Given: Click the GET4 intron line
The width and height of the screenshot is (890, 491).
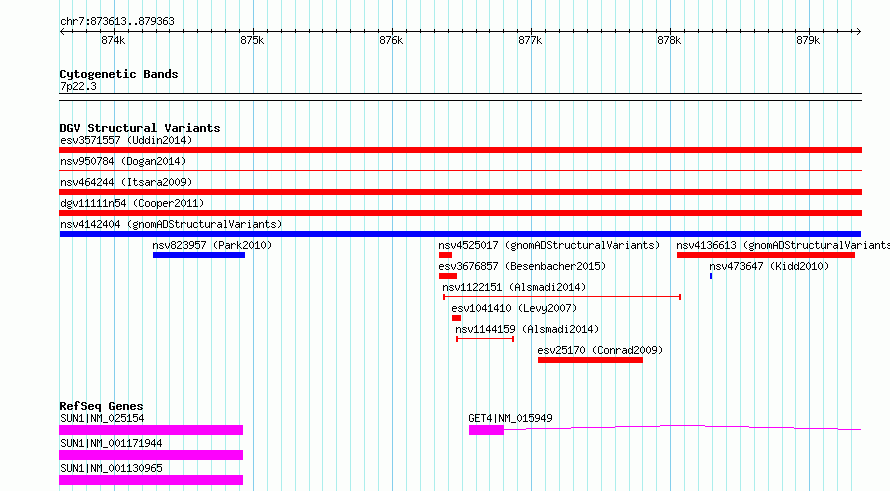Looking at the screenshot, I should tap(683, 426).
